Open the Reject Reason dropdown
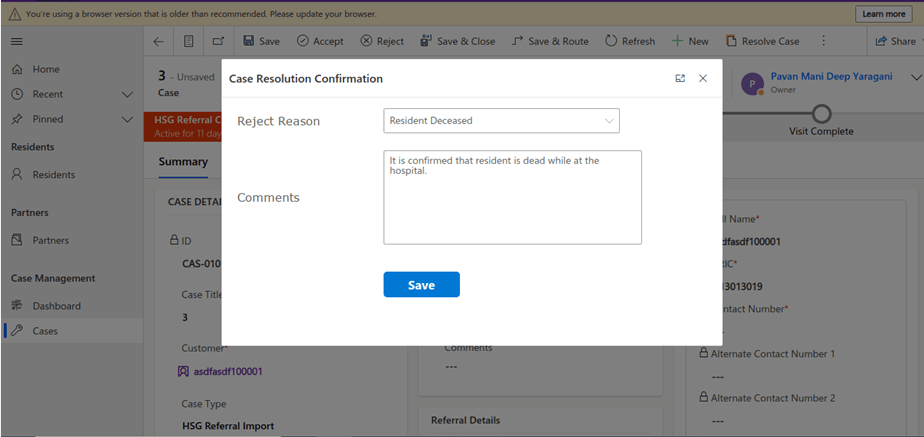The height and width of the screenshot is (437, 924). point(501,121)
